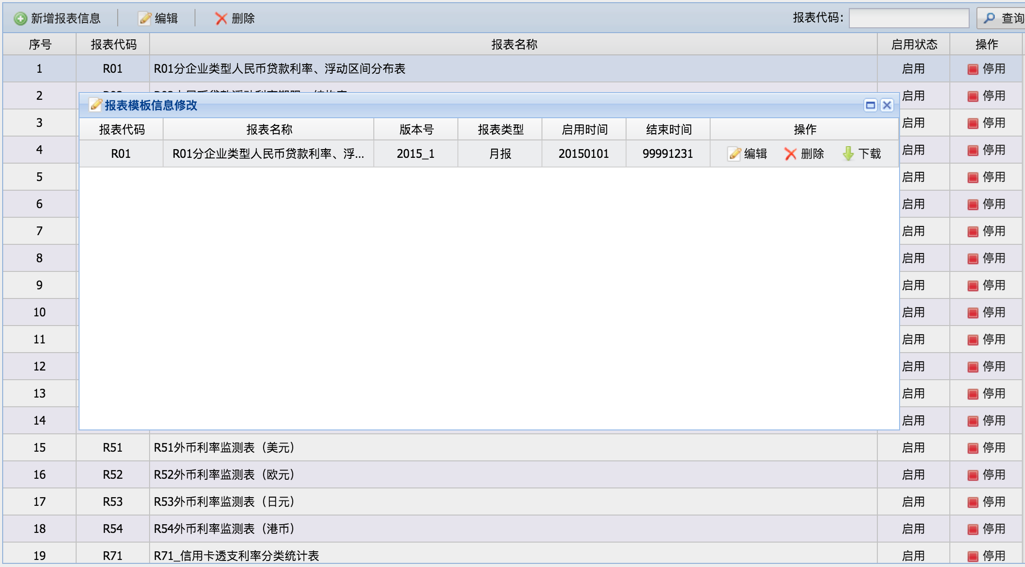This screenshot has width=1025, height=567.
Task: Click the 查询 search button
Action: click(x=1001, y=18)
